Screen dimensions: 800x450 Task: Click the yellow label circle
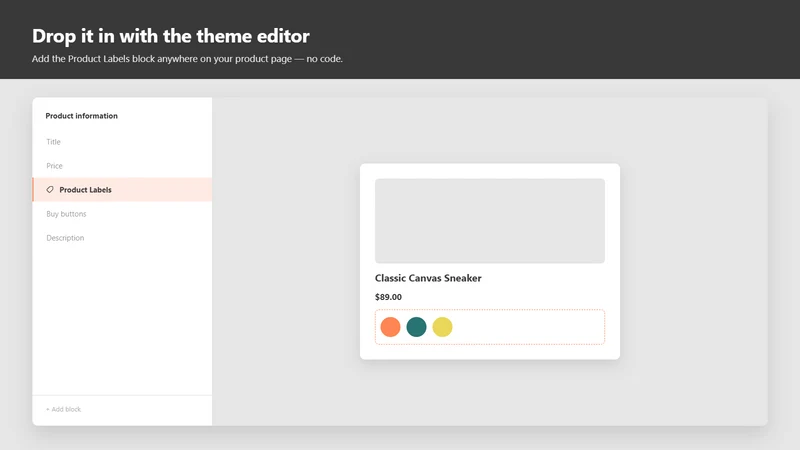click(442, 327)
